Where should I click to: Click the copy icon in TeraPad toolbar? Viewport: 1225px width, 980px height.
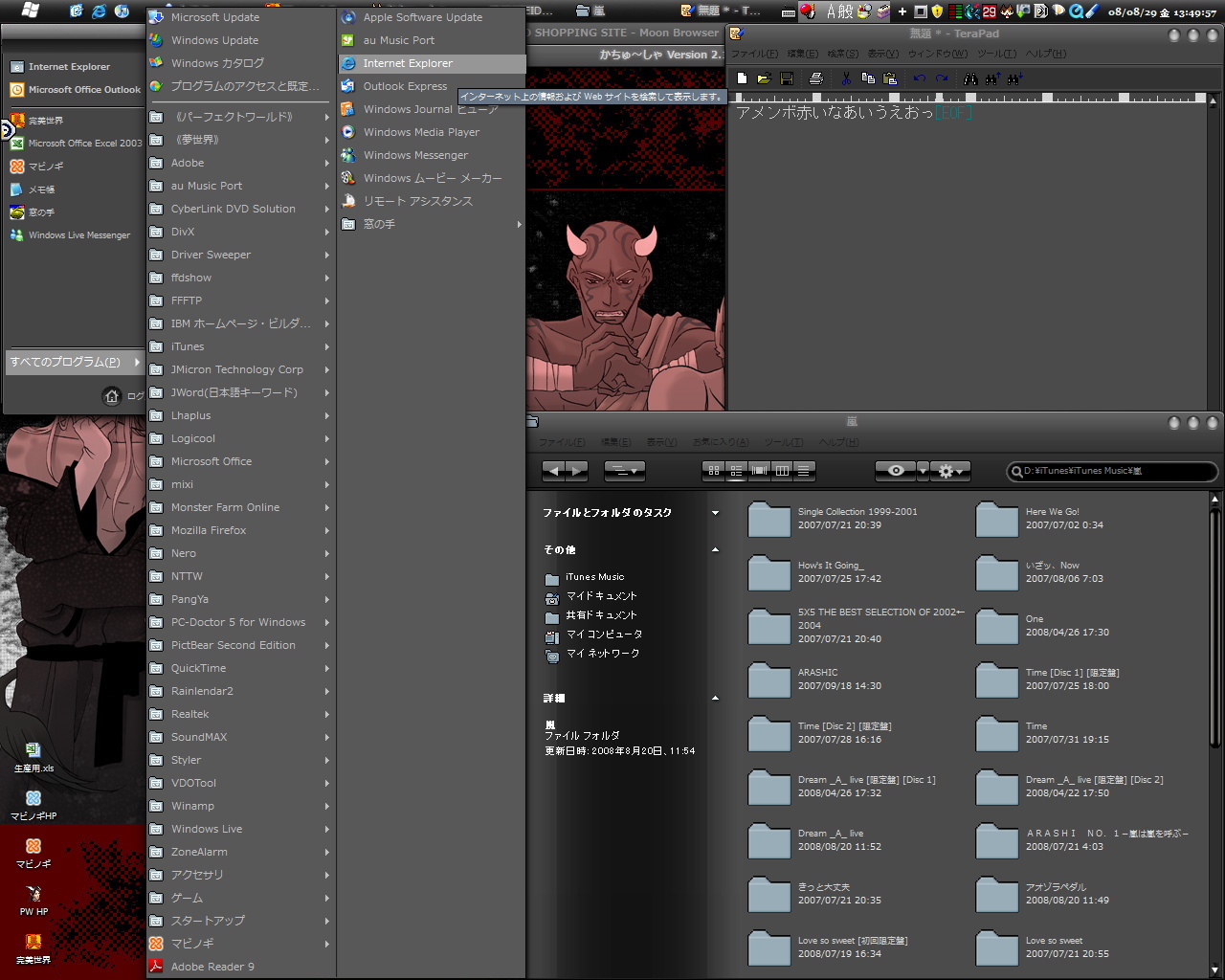(868, 78)
